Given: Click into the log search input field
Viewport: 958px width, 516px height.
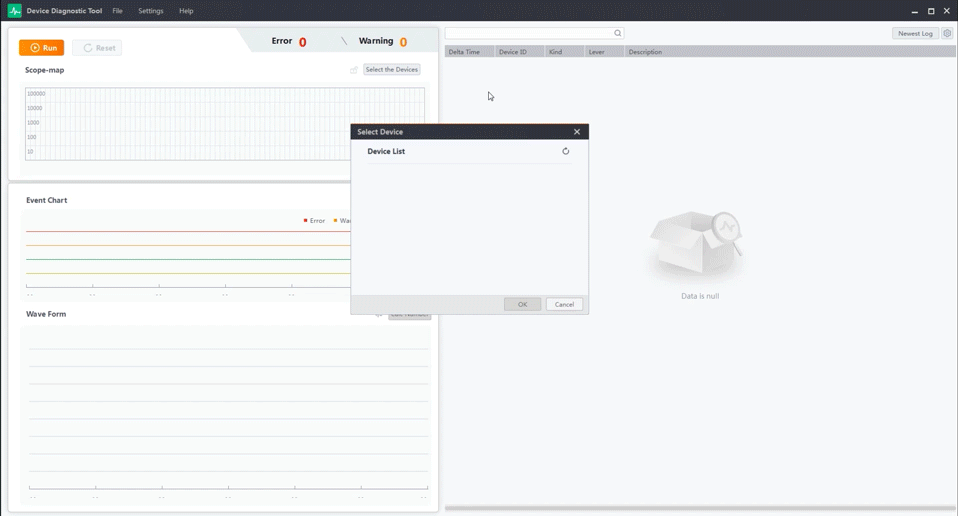Looking at the screenshot, I should (528, 33).
